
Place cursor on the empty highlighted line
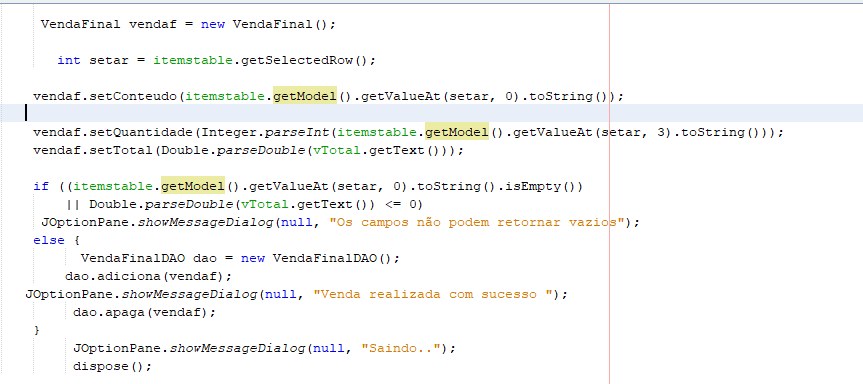tap(432, 113)
